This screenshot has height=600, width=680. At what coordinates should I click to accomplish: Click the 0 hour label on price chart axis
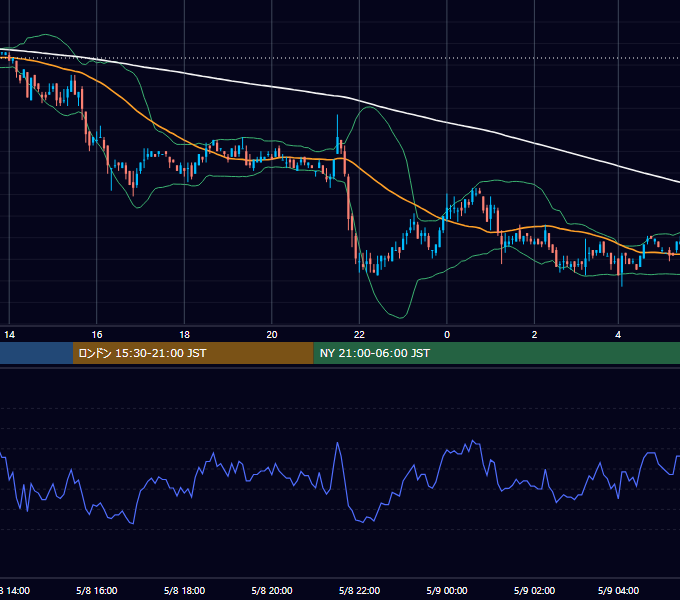tap(447, 335)
